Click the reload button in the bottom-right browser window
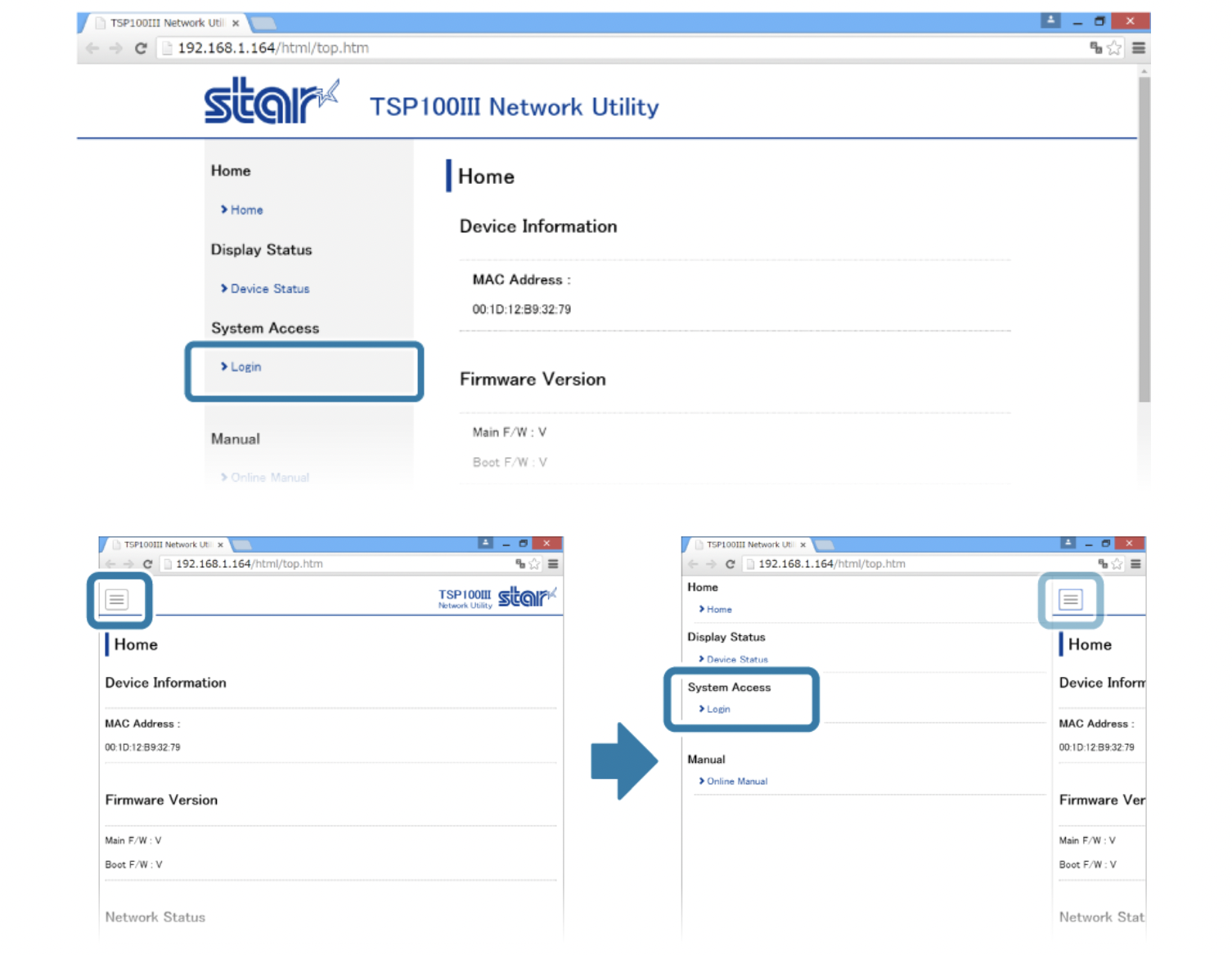This screenshot has width=1232, height=955. pos(730,564)
